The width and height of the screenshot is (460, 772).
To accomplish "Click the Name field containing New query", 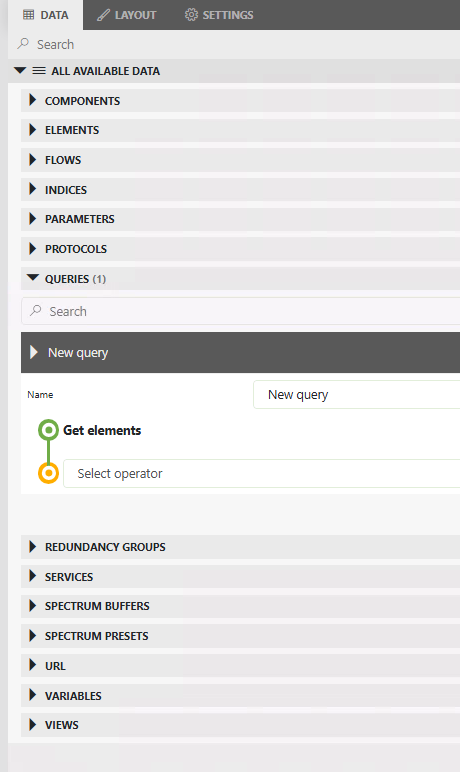I will (357, 394).
